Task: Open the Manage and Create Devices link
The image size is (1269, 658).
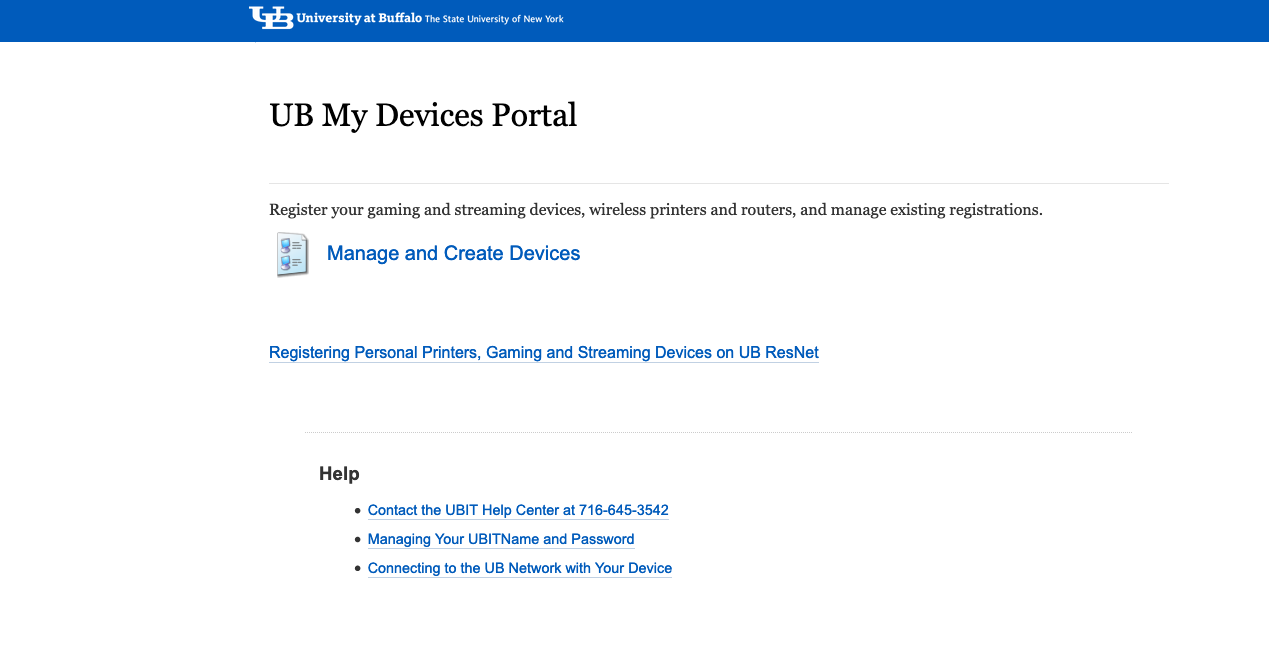Action: (x=453, y=254)
